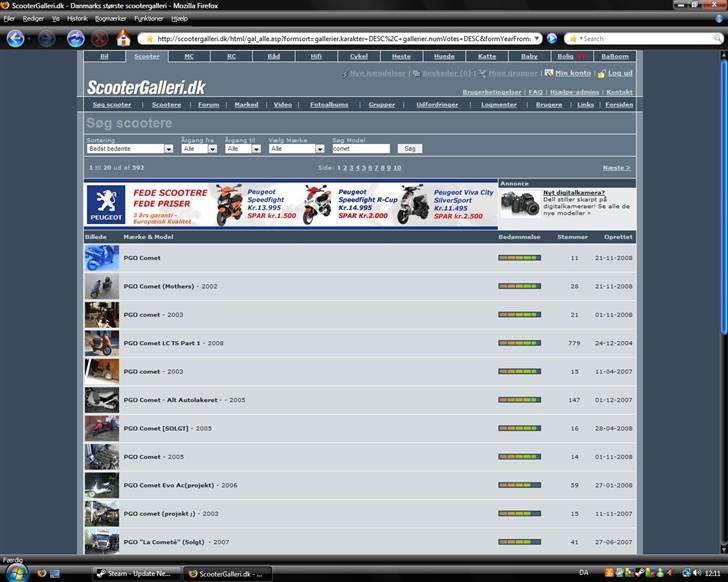Click the Reload page icon
Screen dimensions: 728x582
(75, 38)
